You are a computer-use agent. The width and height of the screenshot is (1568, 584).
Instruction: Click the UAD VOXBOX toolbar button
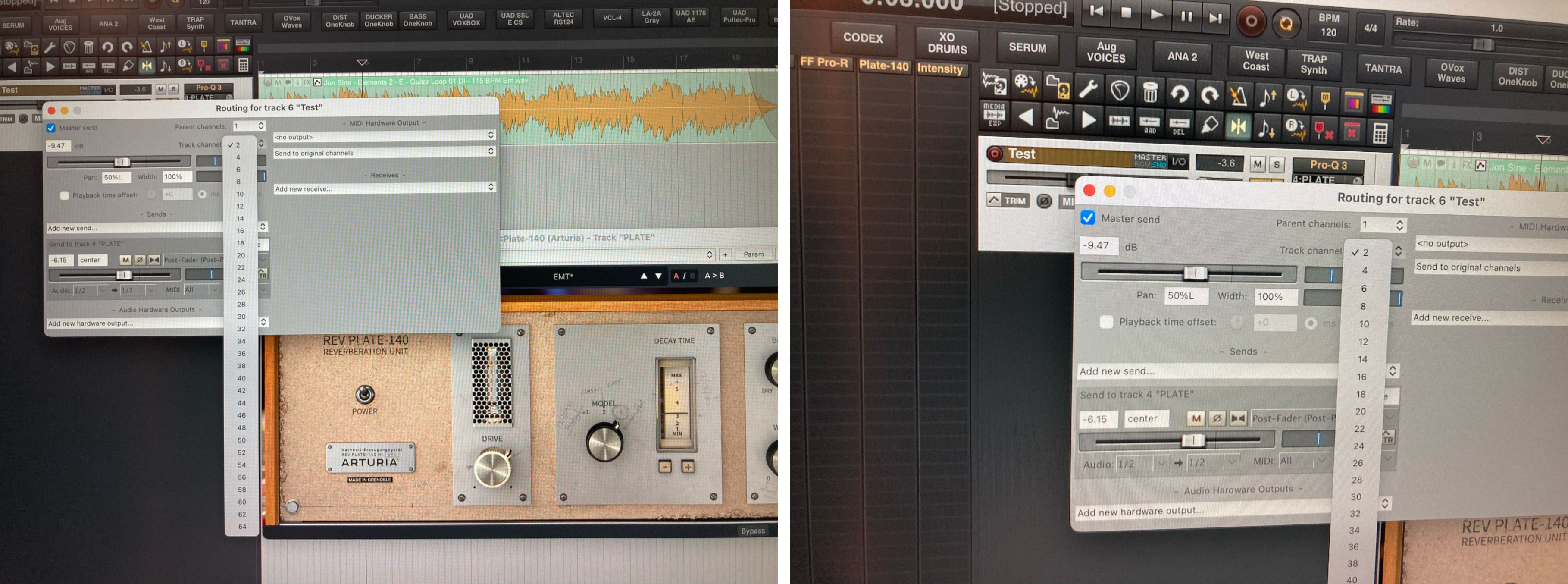tap(466, 19)
